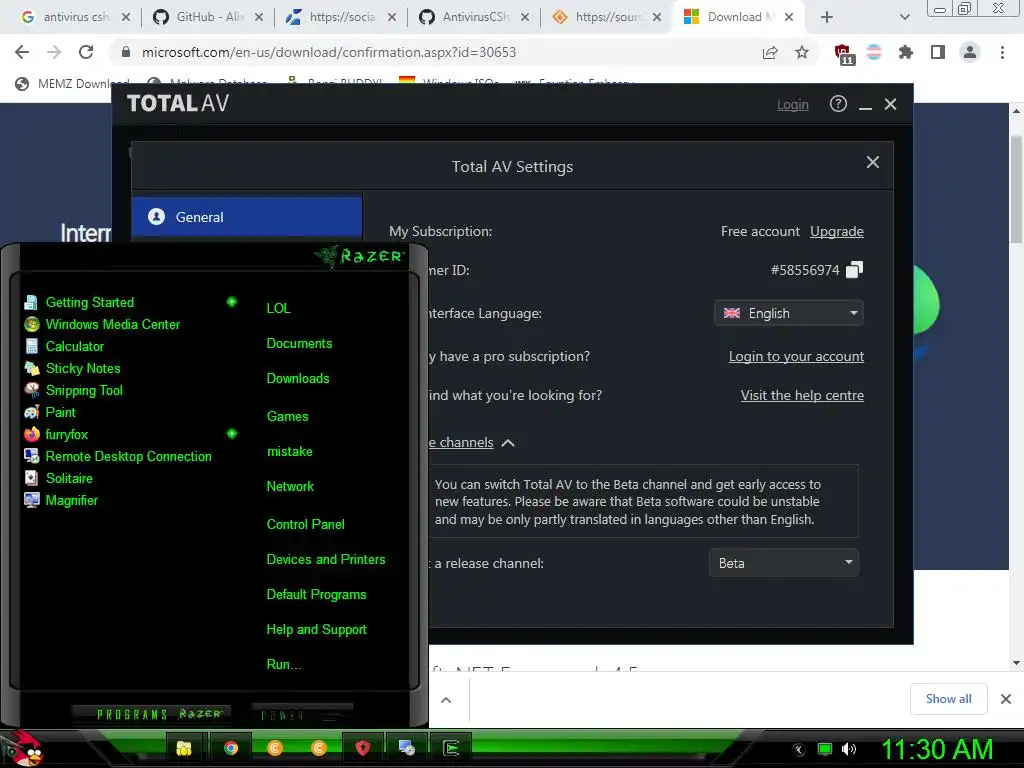Open the mistake folder link
The width and height of the screenshot is (1024, 768).
click(x=289, y=452)
